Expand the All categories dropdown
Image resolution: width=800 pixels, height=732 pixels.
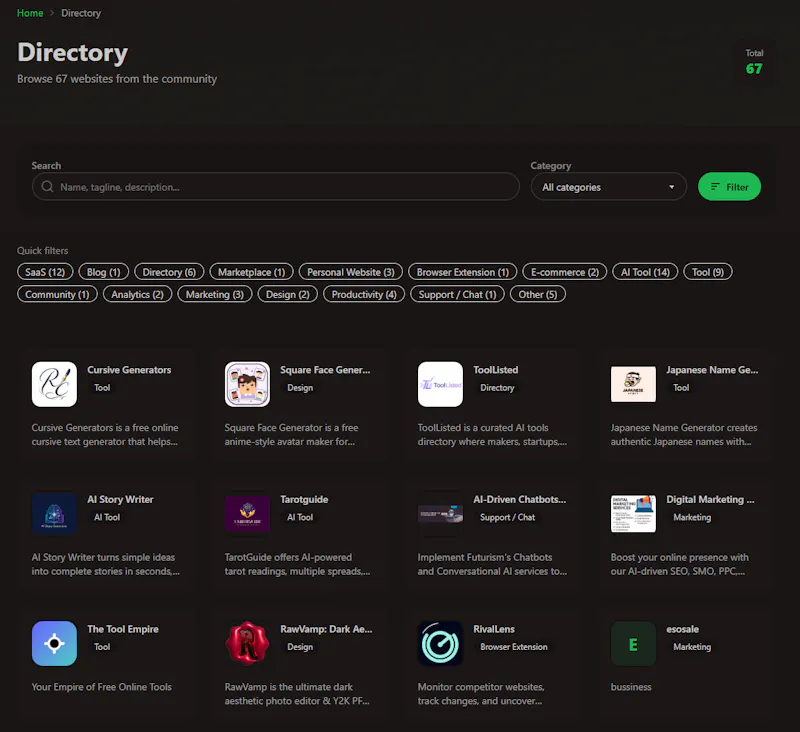tap(608, 187)
